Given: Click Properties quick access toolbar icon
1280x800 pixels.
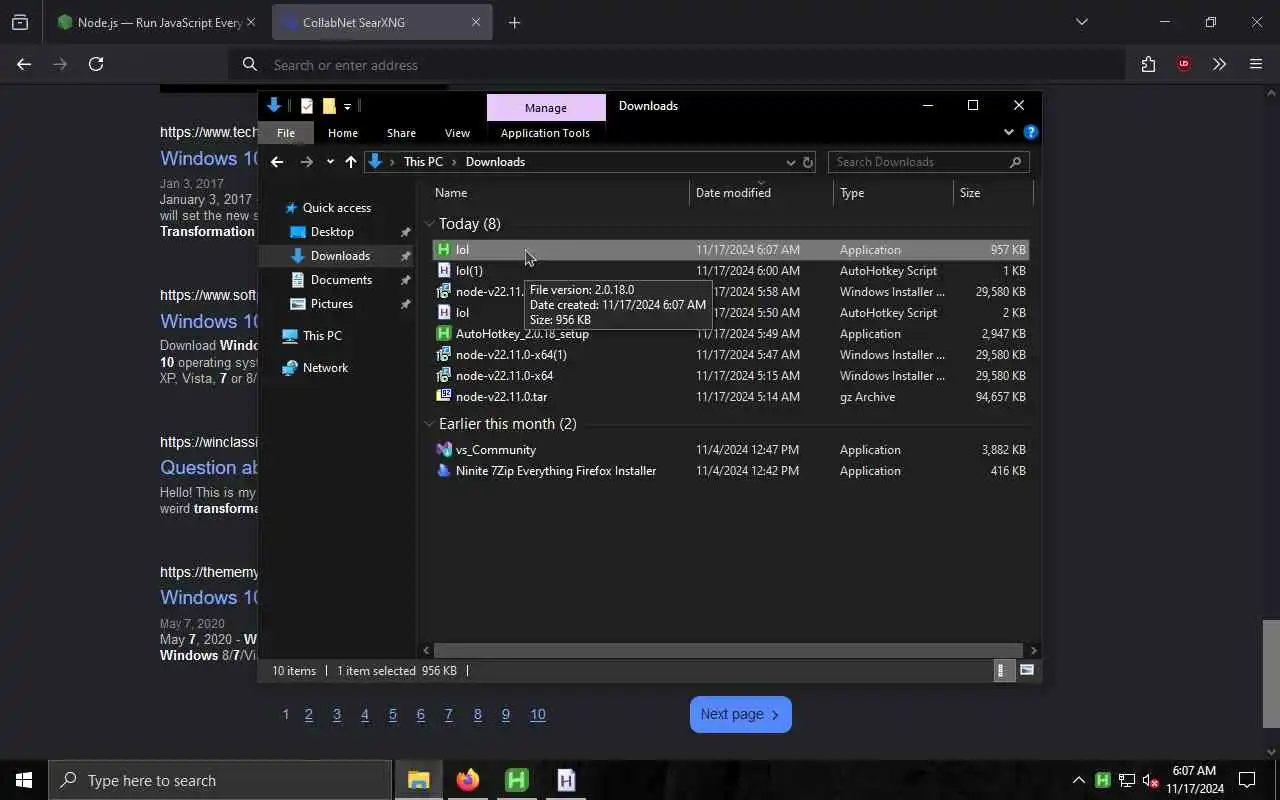Looking at the screenshot, I should pyautogui.click(x=307, y=106).
